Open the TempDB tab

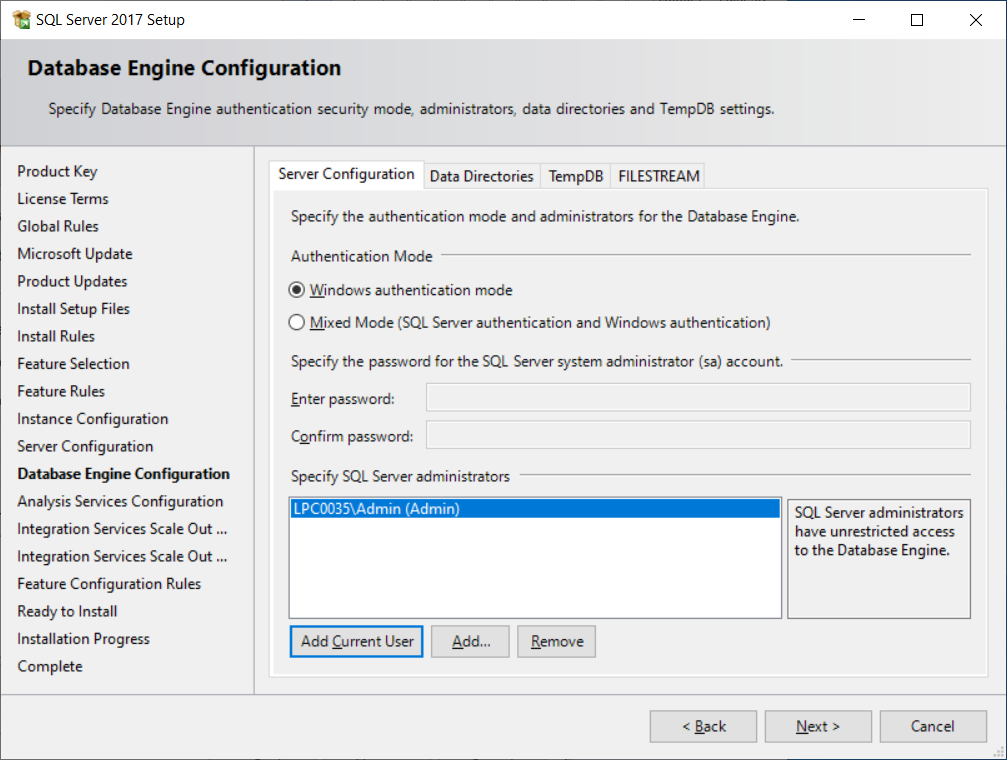click(x=575, y=176)
